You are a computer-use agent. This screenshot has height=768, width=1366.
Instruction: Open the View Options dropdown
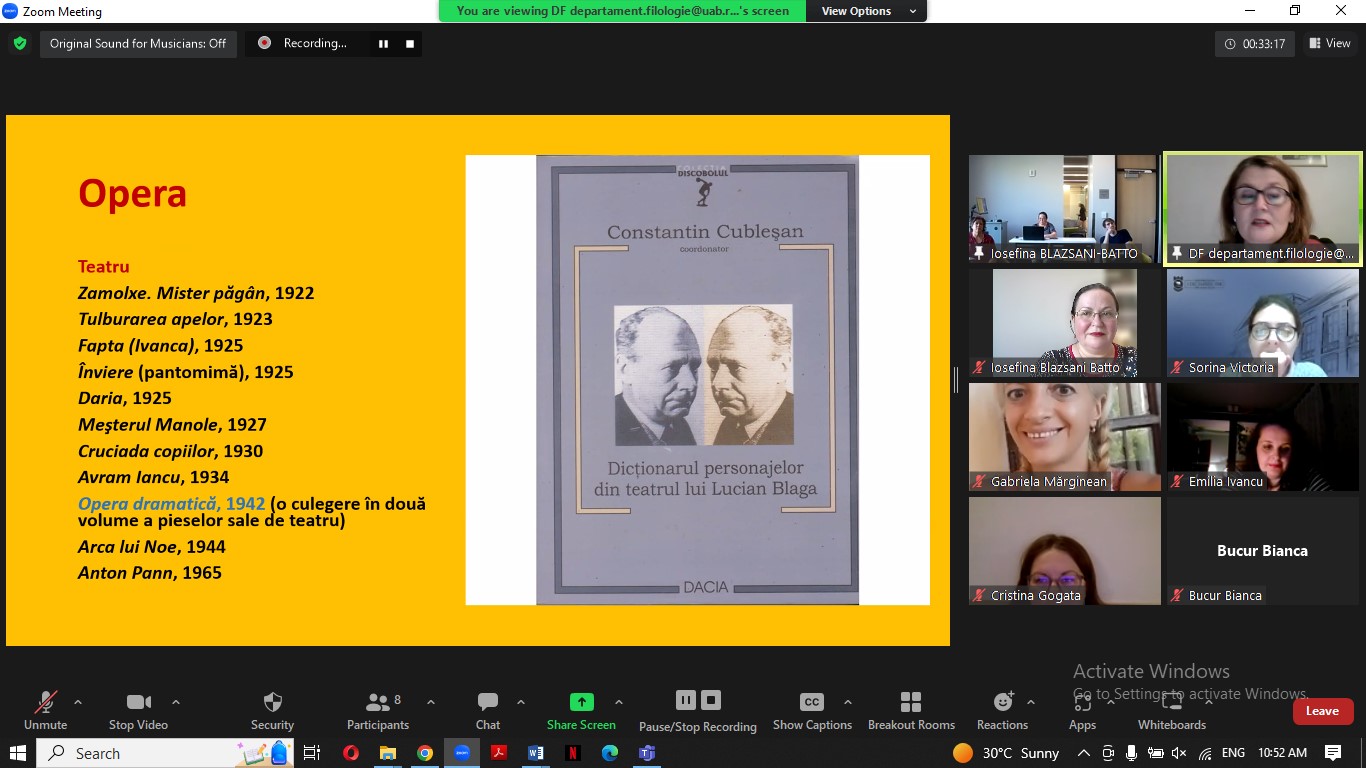pos(866,11)
